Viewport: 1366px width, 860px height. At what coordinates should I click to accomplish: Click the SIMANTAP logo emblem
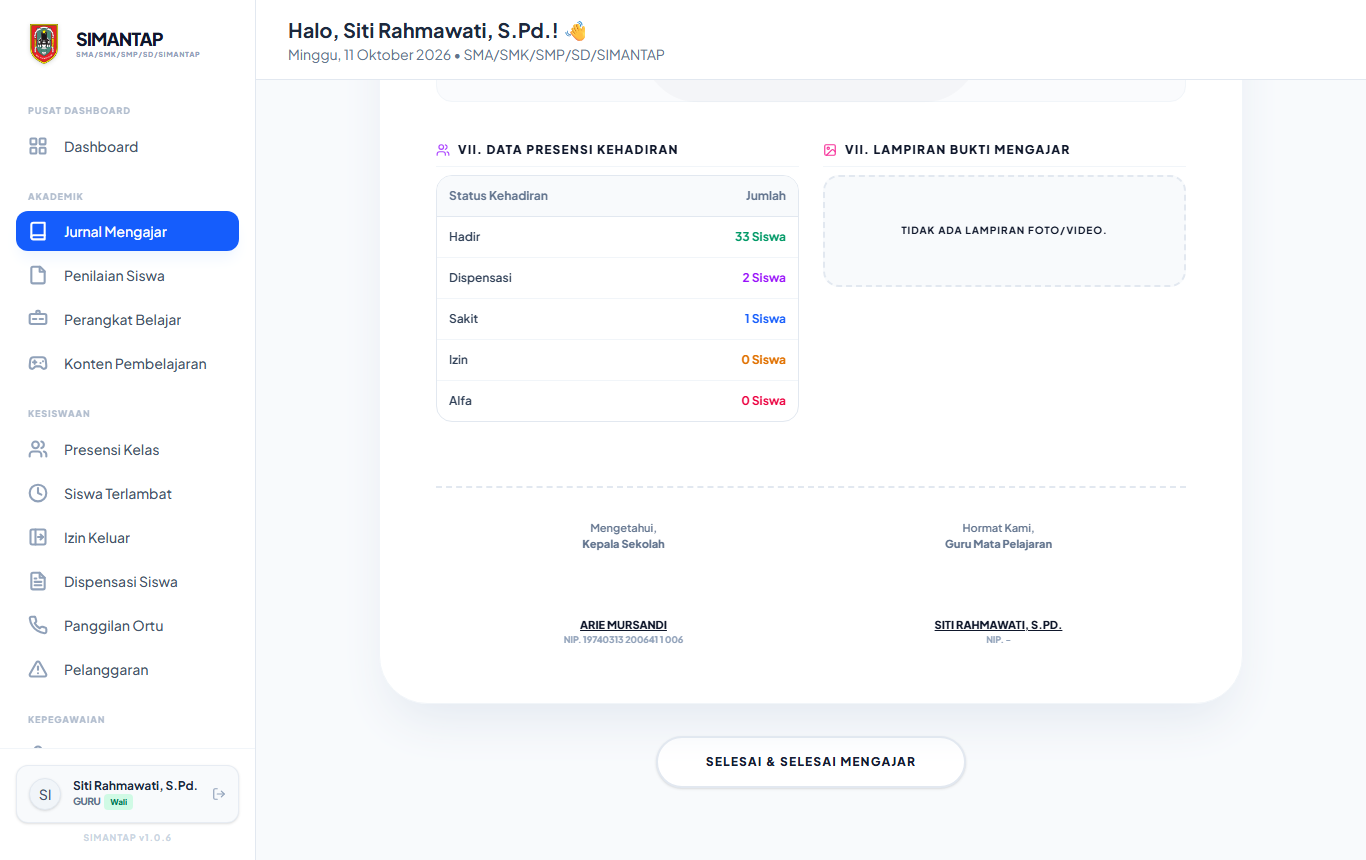coord(44,44)
